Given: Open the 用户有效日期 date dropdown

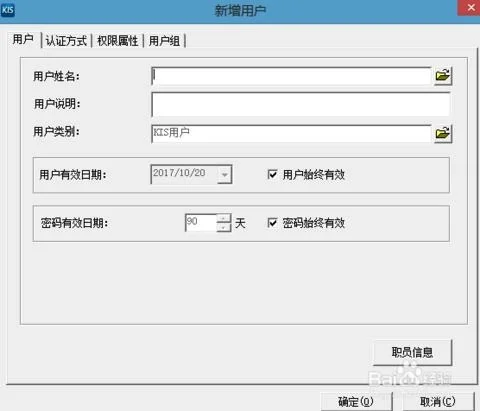Looking at the screenshot, I should (225, 174).
